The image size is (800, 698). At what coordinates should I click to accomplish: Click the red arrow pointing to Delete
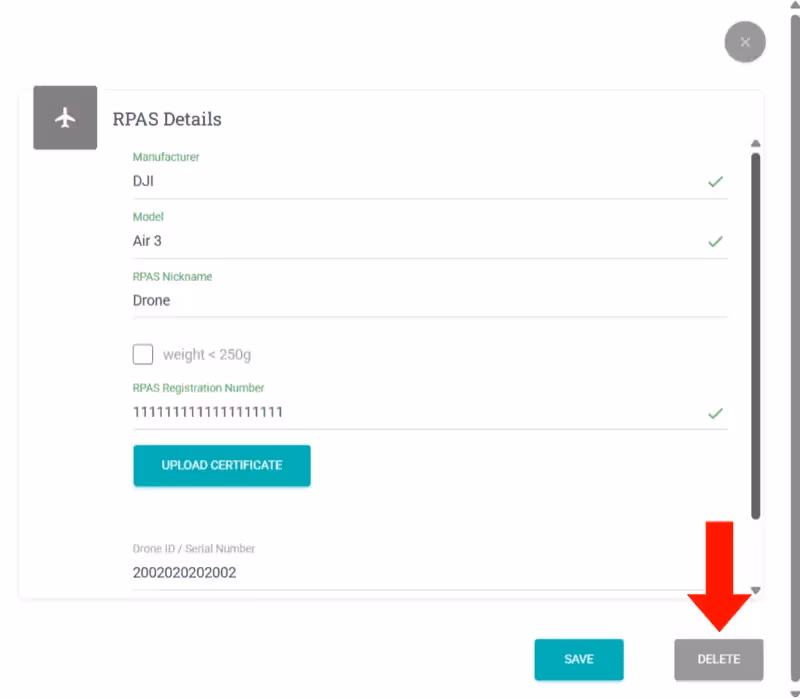(x=719, y=575)
